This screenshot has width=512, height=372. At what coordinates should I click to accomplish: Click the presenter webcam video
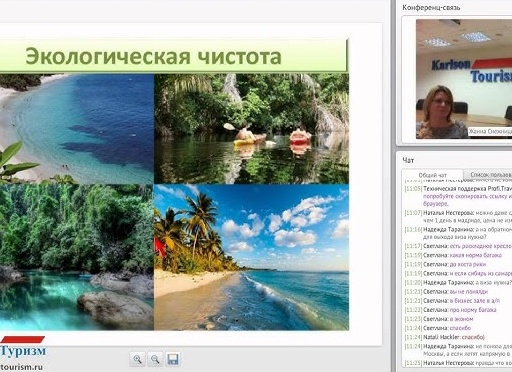[x=464, y=79]
